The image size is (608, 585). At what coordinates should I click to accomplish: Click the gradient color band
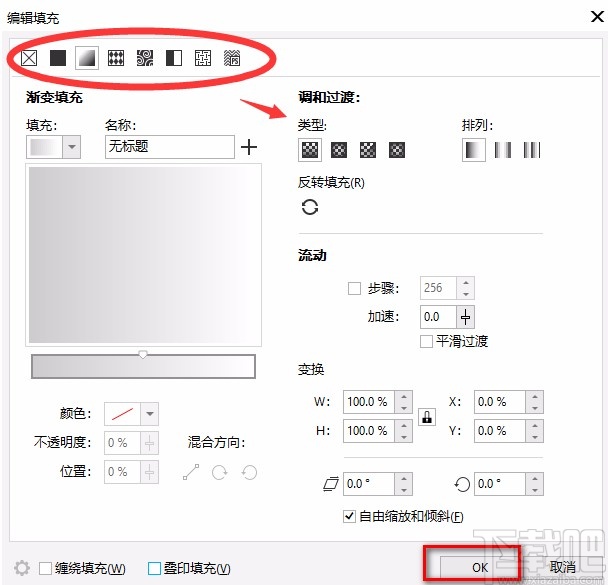click(143, 366)
